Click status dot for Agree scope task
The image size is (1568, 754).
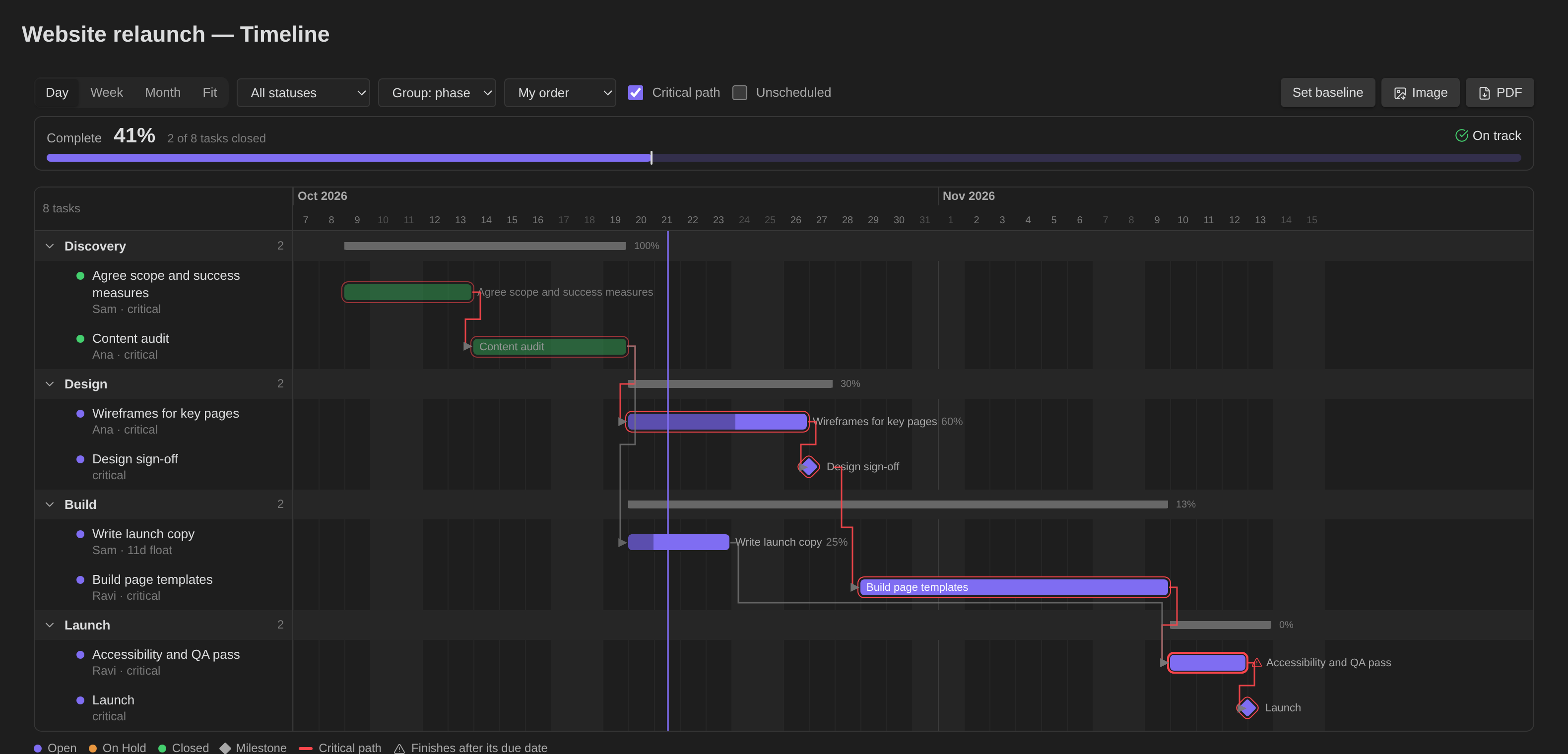tap(80, 276)
